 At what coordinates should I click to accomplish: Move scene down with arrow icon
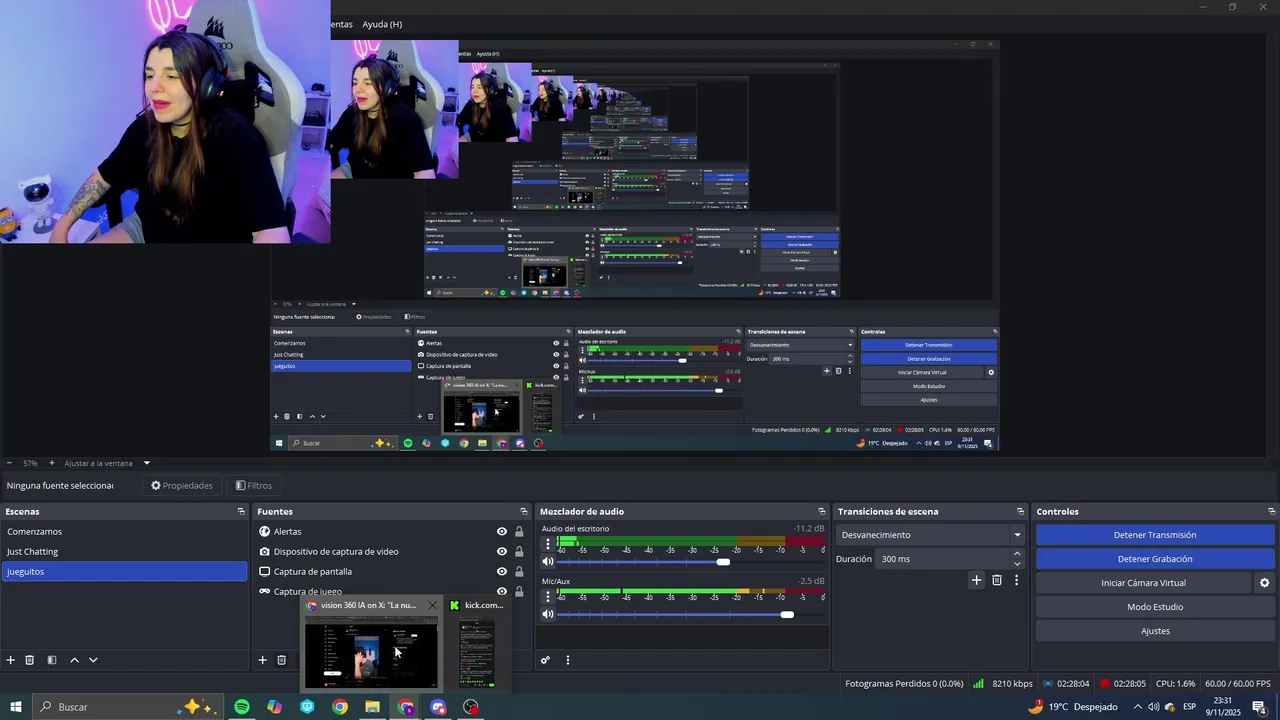click(93, 660)
